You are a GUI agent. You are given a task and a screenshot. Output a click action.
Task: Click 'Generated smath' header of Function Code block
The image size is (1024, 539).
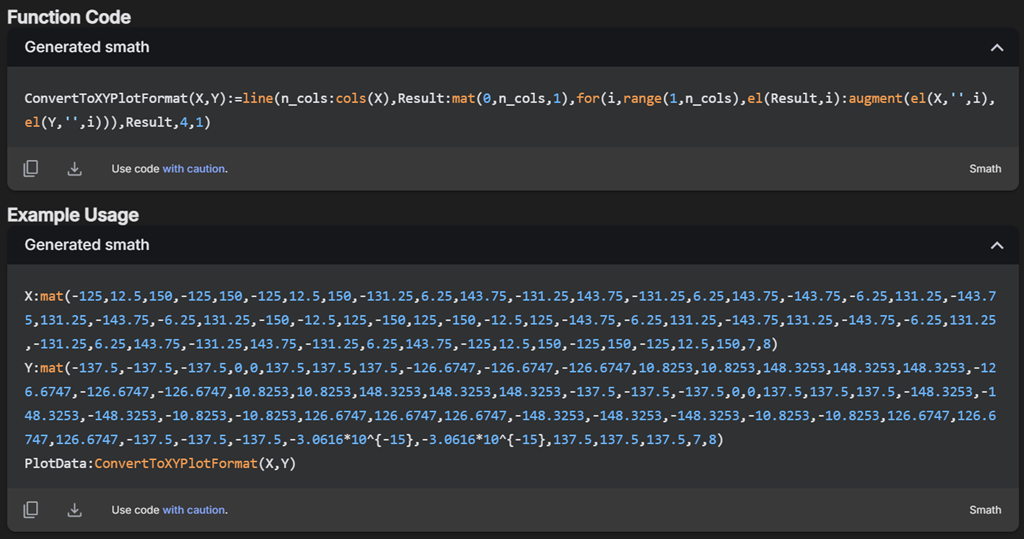coord(87,47)
